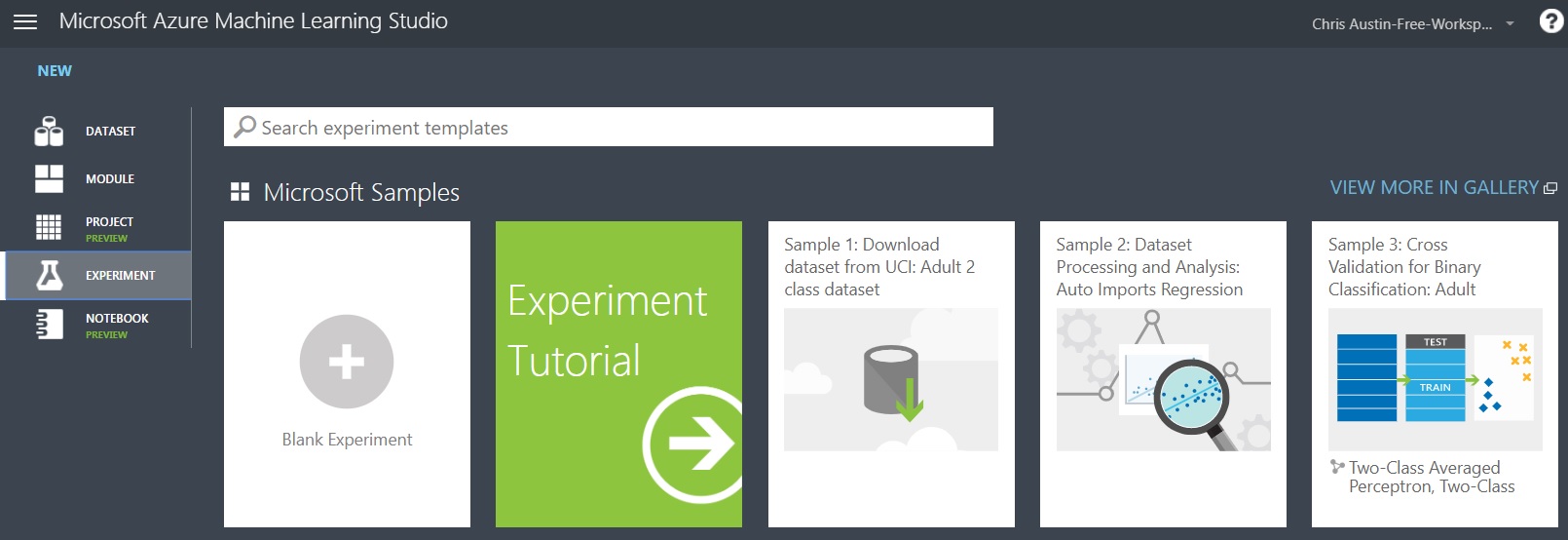Open Sample 1 Download dataset title
This screenshot has height=540, width=1568.
(879, 267)
